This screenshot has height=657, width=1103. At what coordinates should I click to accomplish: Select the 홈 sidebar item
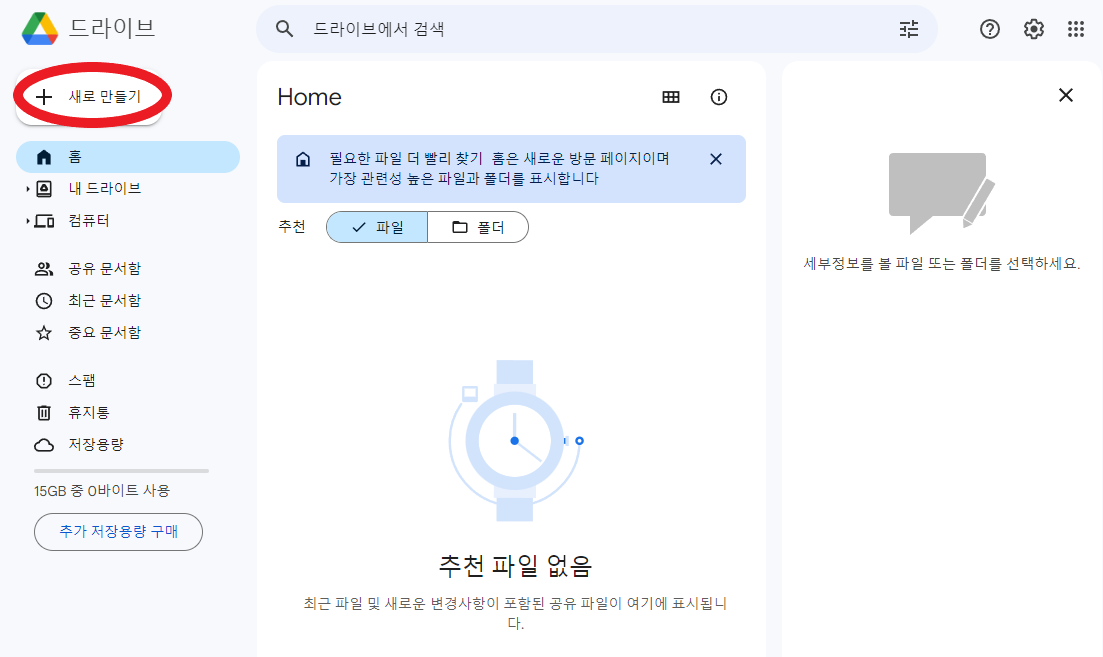(x=95, y=157)
